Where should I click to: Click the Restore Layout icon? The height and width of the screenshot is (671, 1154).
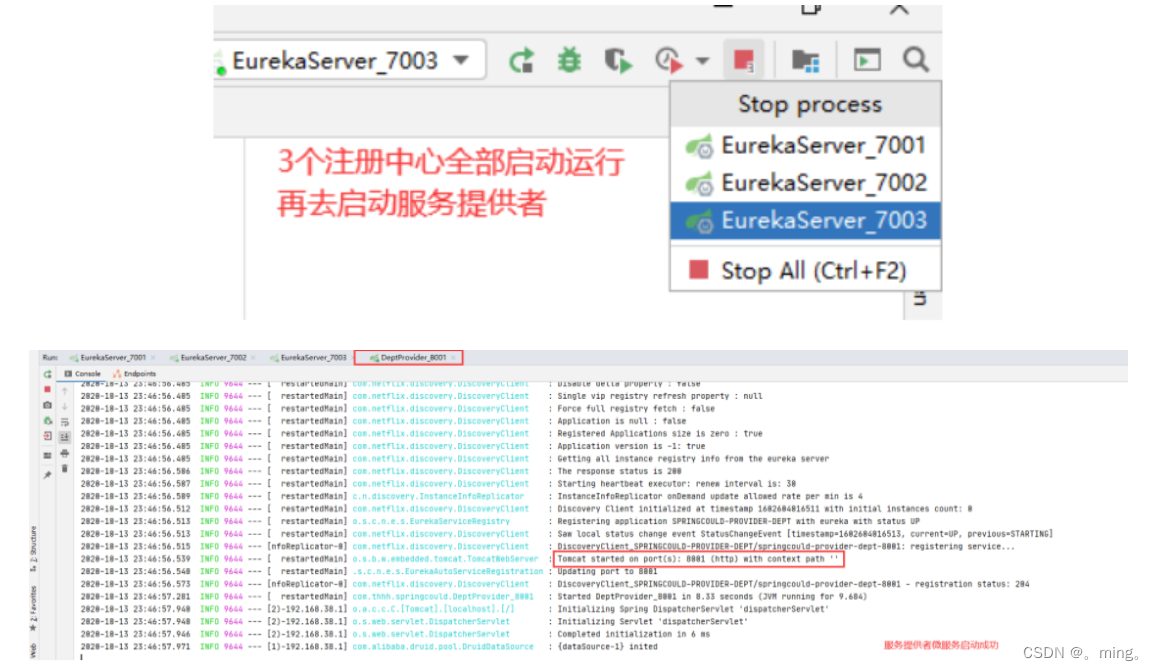click(48, 455)
